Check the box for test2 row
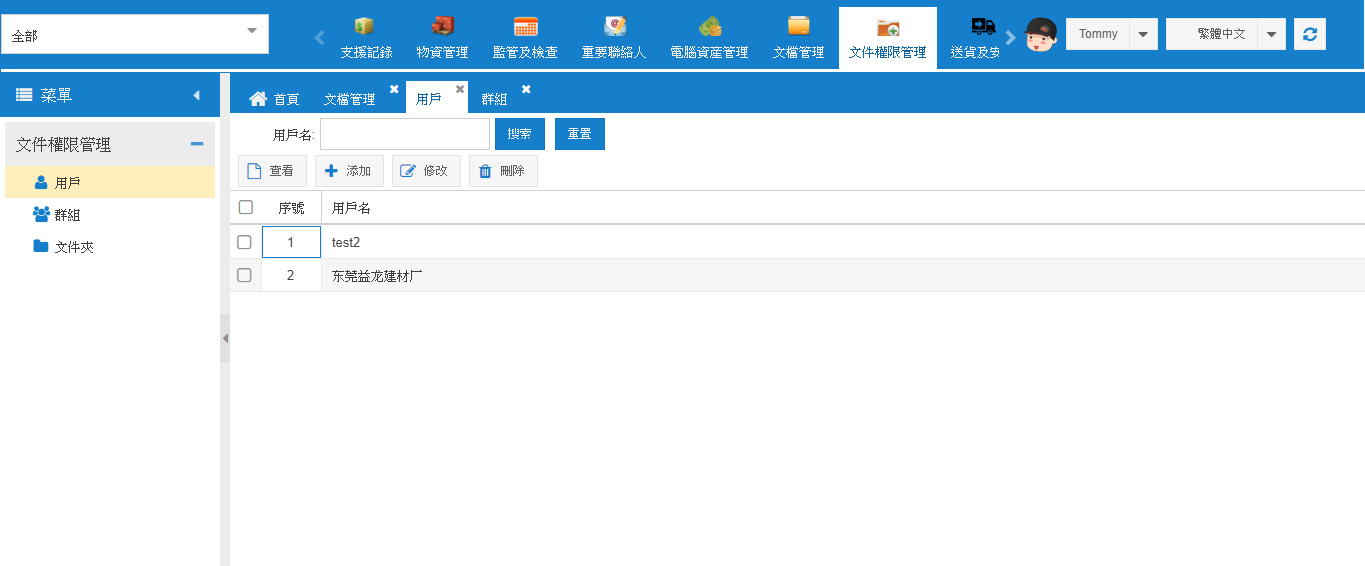 click(244, 242)
